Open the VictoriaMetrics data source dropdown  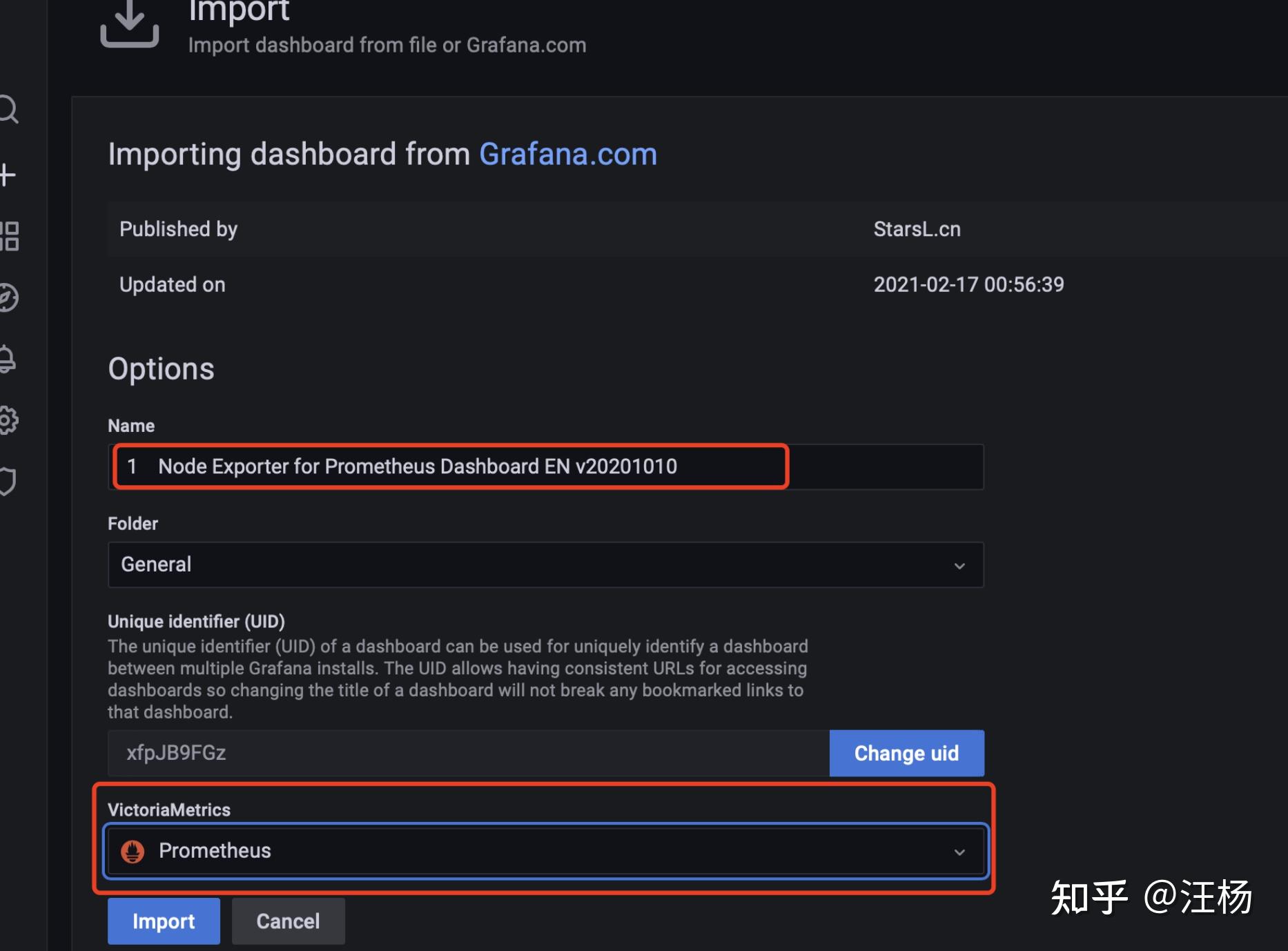coord(545,851)
